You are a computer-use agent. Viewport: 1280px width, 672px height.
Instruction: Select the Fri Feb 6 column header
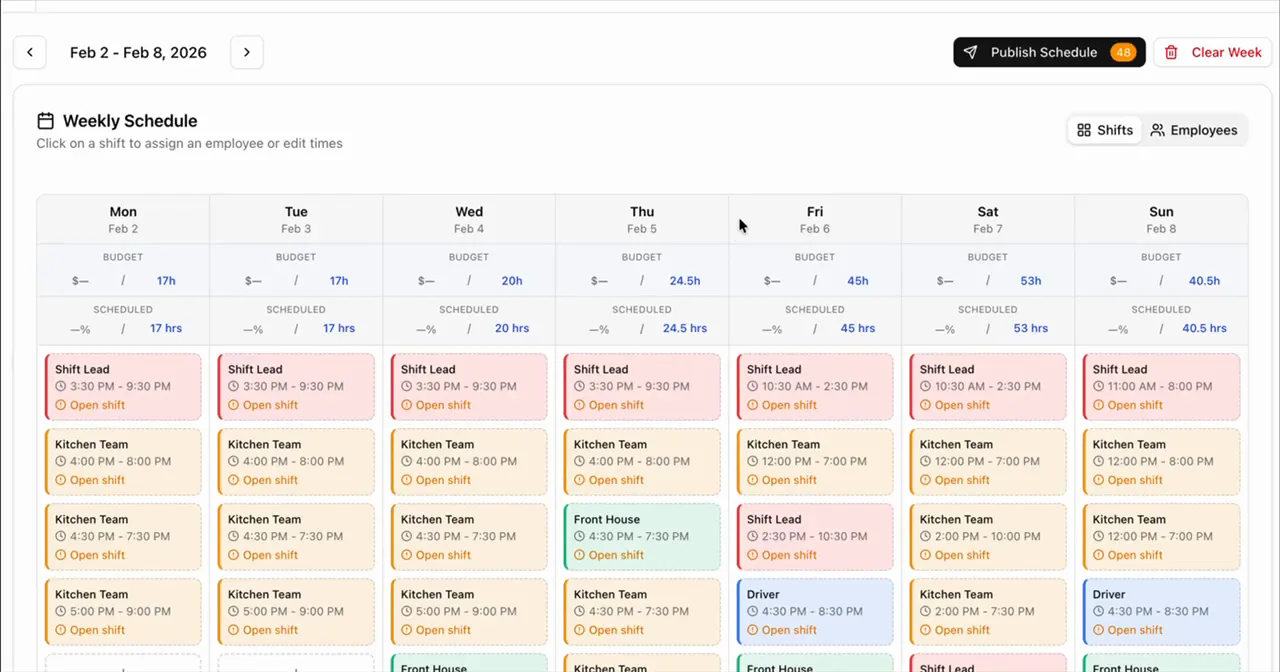coord(815,219)
